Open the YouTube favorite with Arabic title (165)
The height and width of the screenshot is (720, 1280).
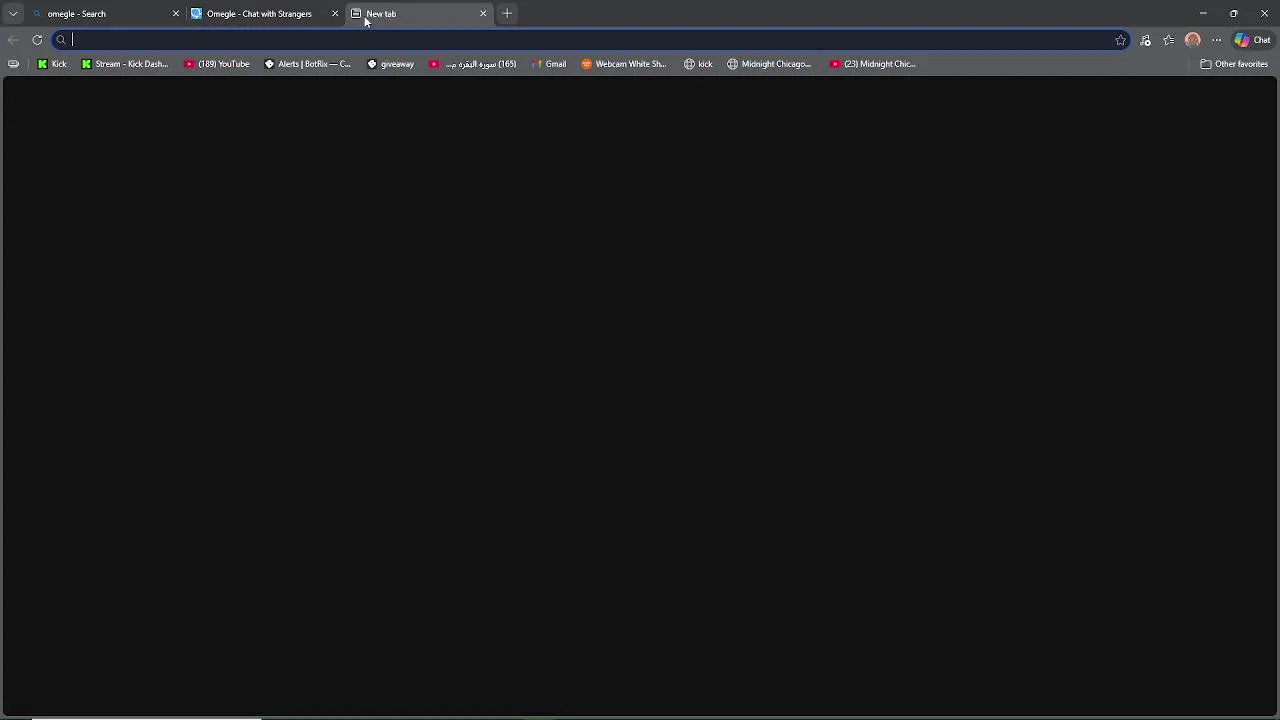coord(473,64)
